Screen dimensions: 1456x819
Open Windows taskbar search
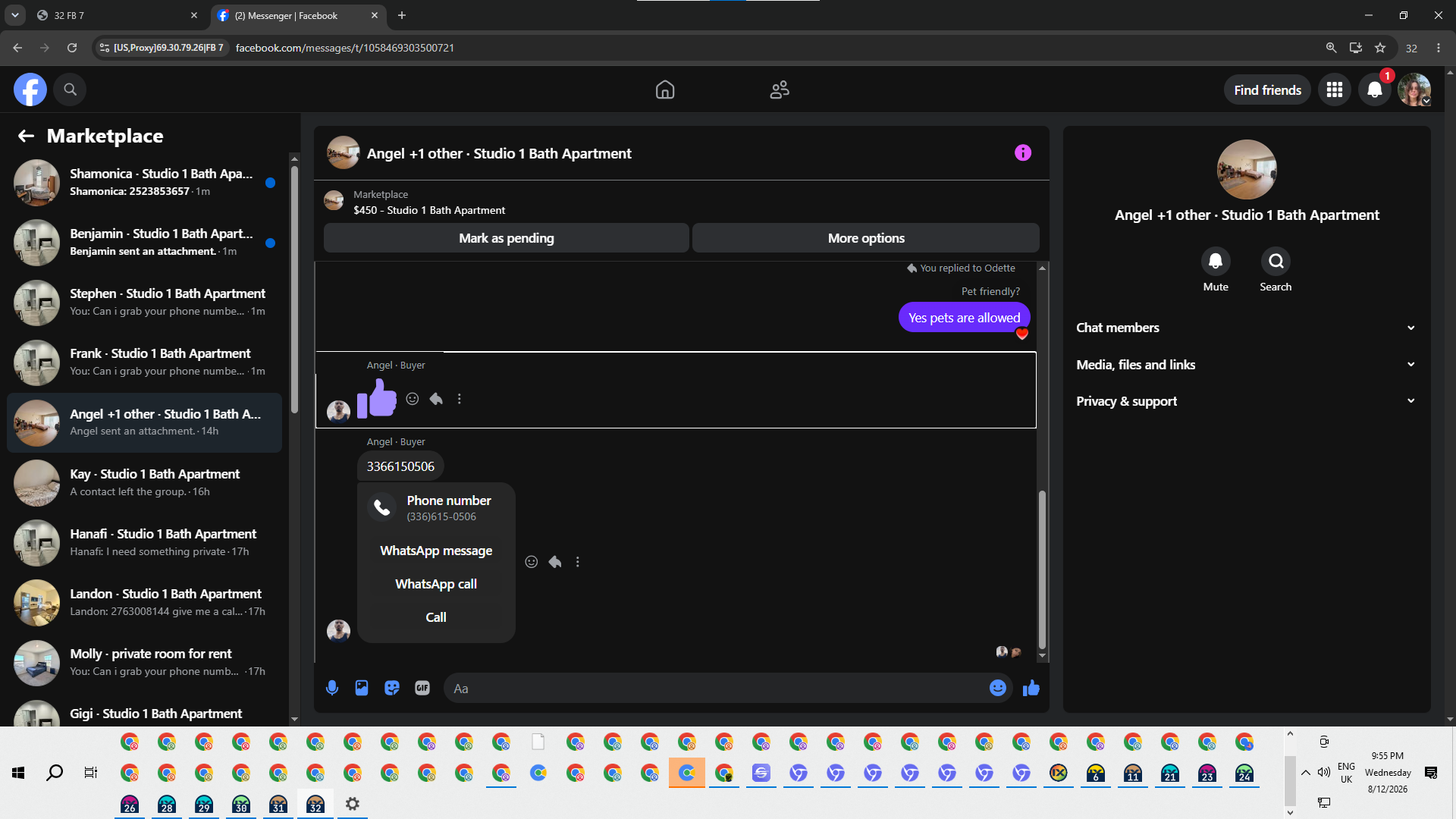(55, 773)
